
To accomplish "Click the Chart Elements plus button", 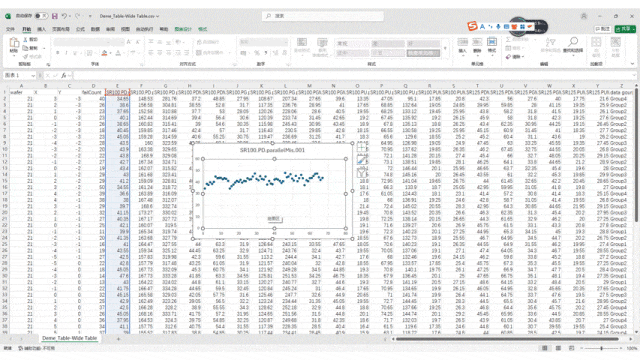I will coord(361,148).
